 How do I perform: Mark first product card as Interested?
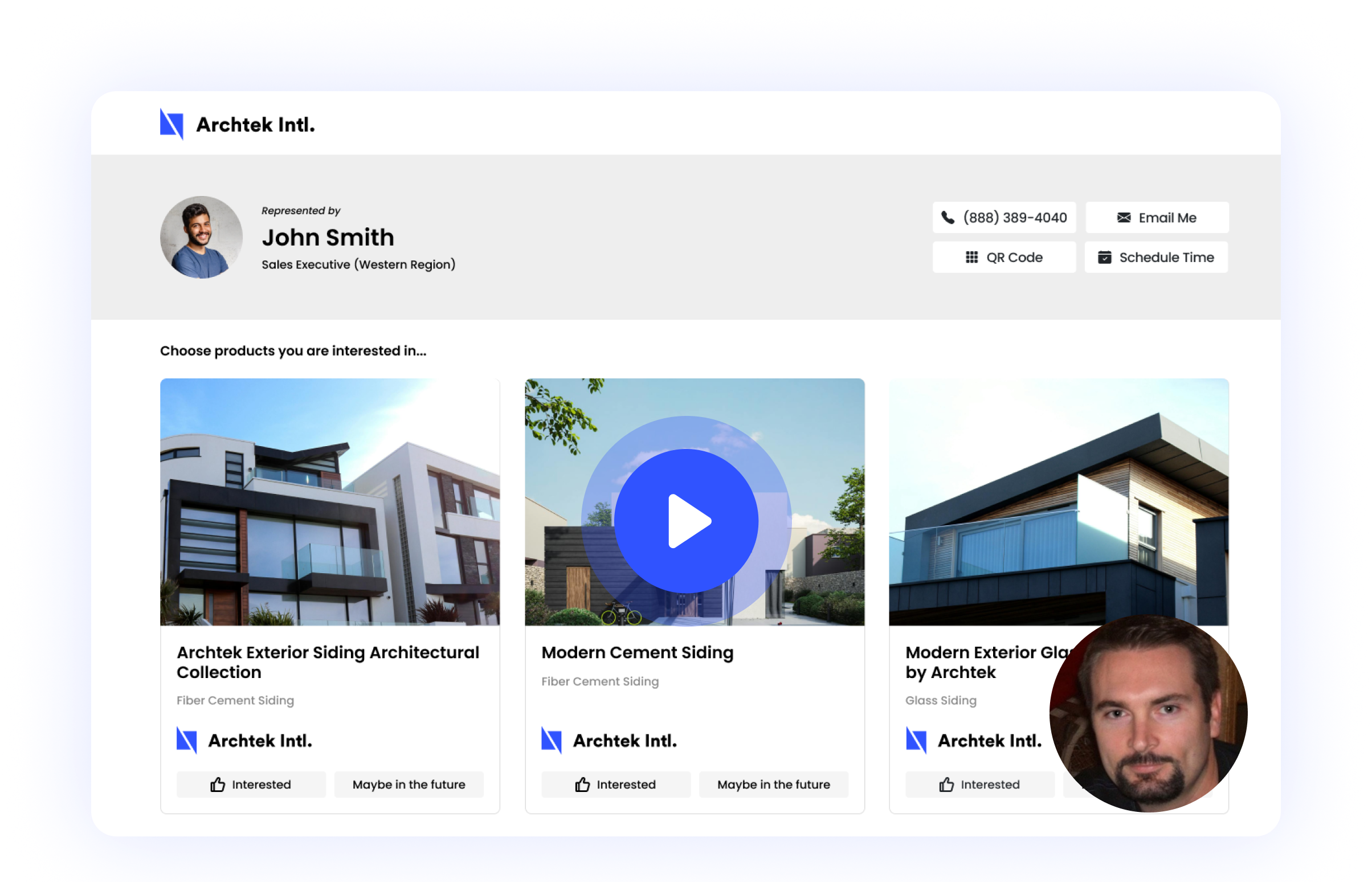251,784
